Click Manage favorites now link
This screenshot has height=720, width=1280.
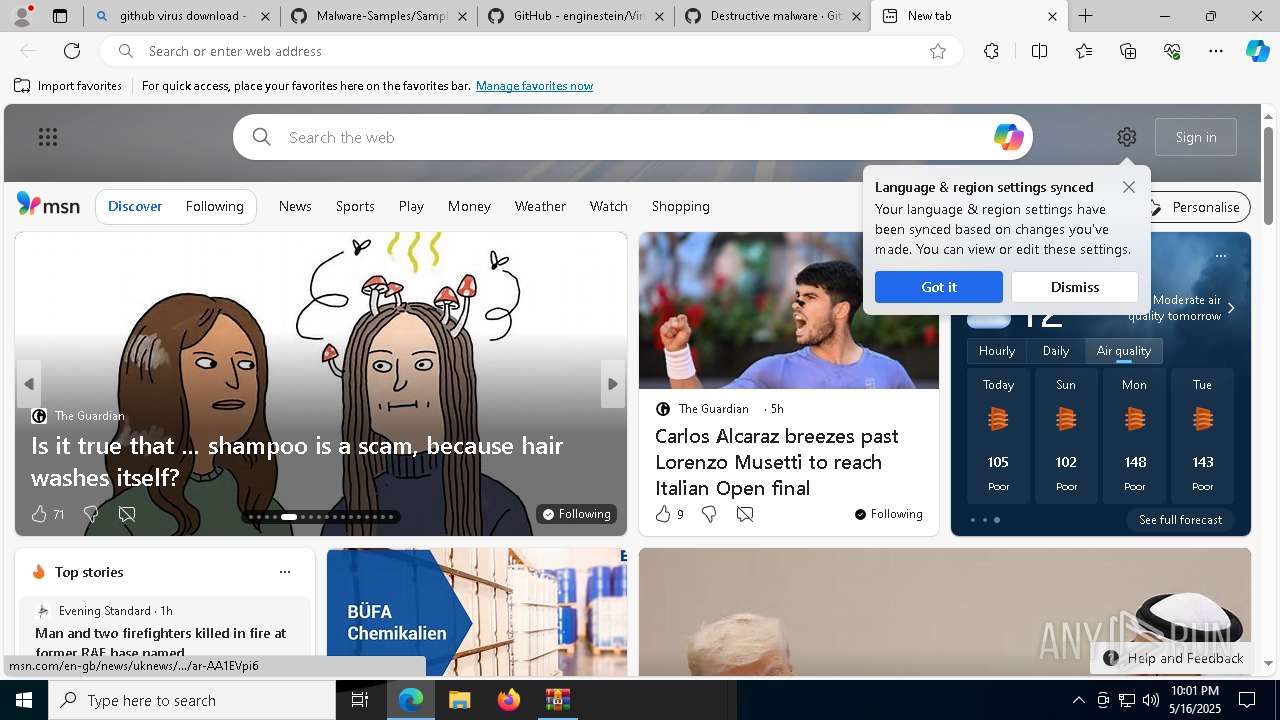(534, 86)
